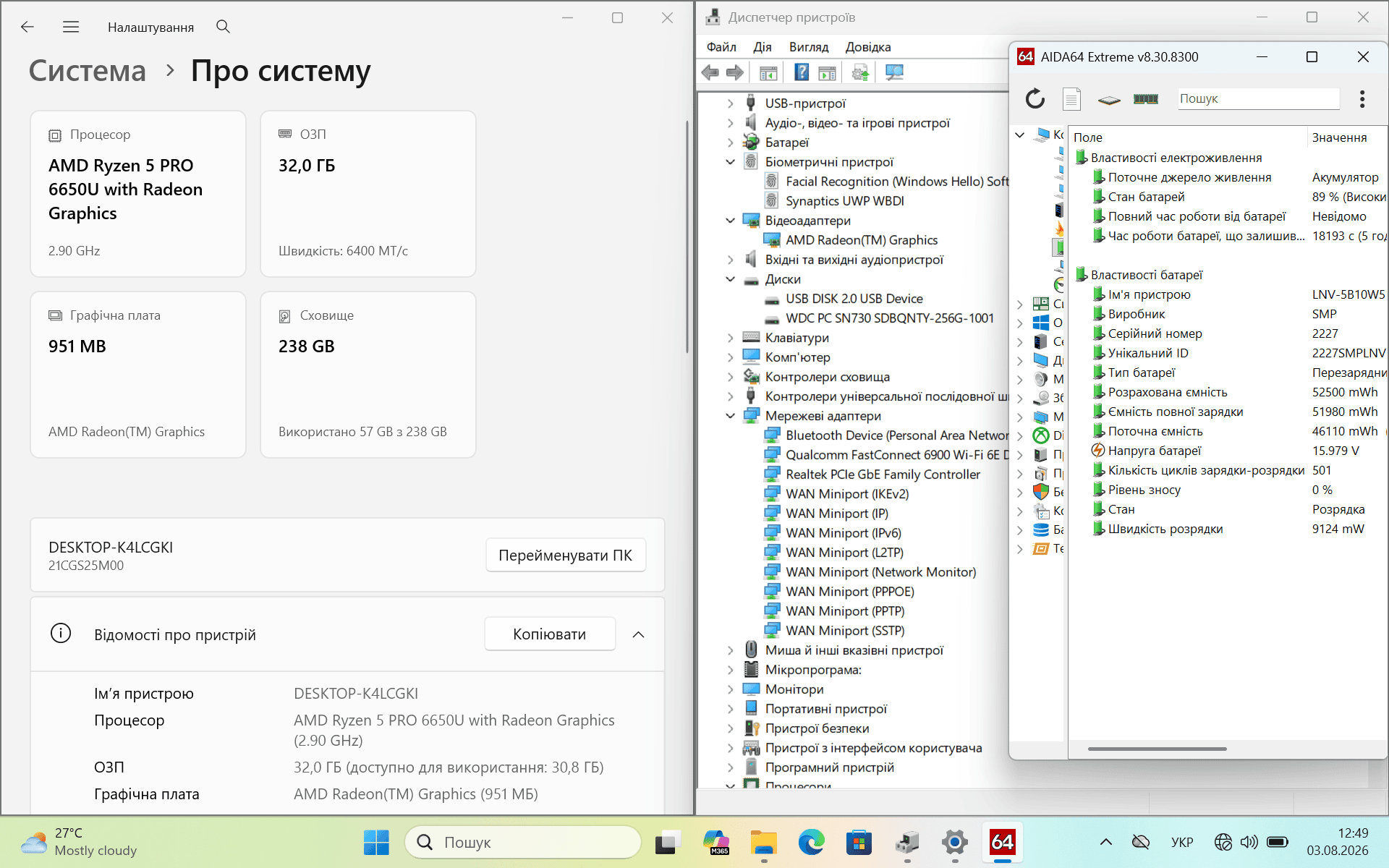Screen dimensions: 1389x868
Task: Select the green Xbox DirectX icon in AIDA64
Action: click(1041, 435)
